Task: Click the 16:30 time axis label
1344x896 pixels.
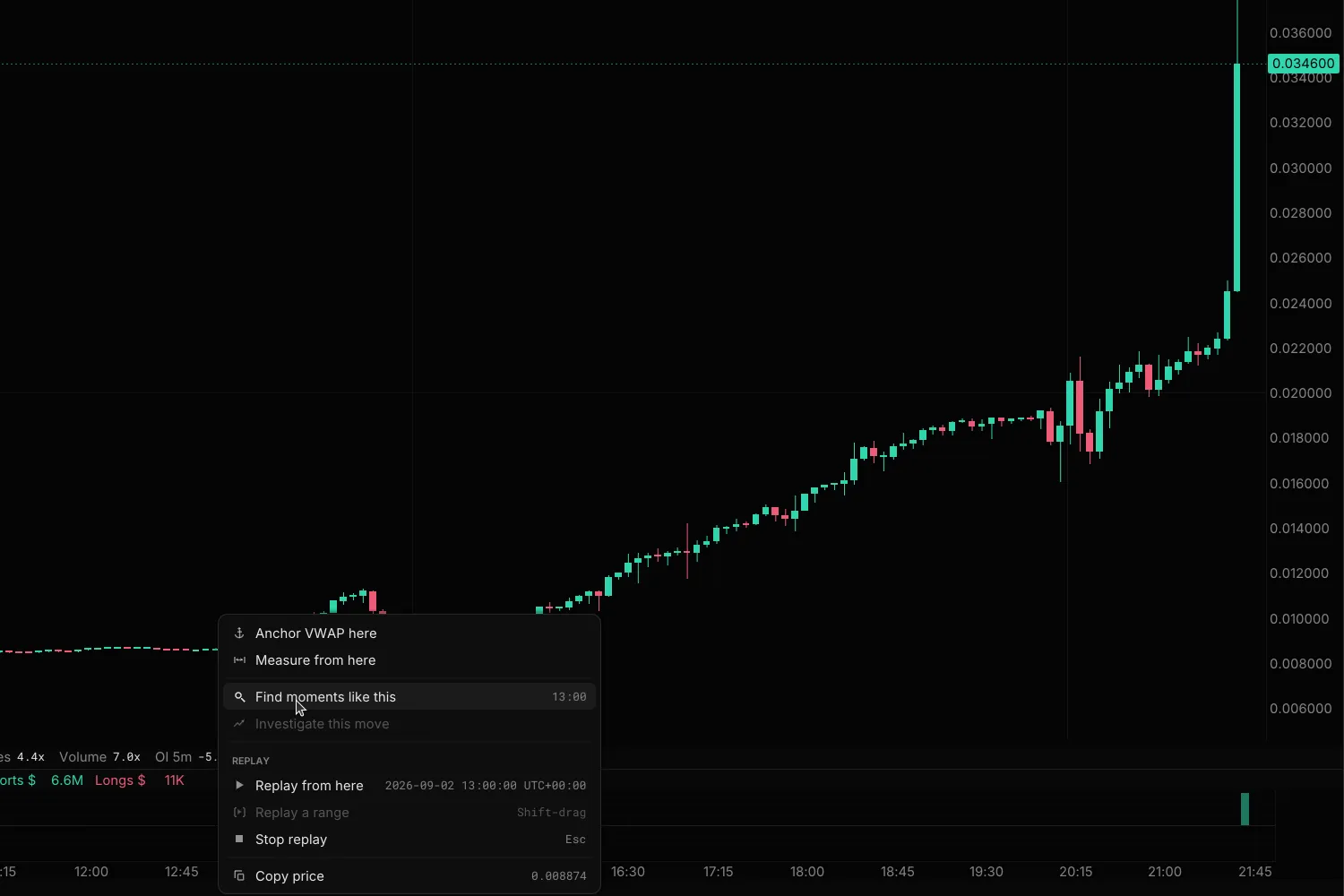Action: pos(628,872)
